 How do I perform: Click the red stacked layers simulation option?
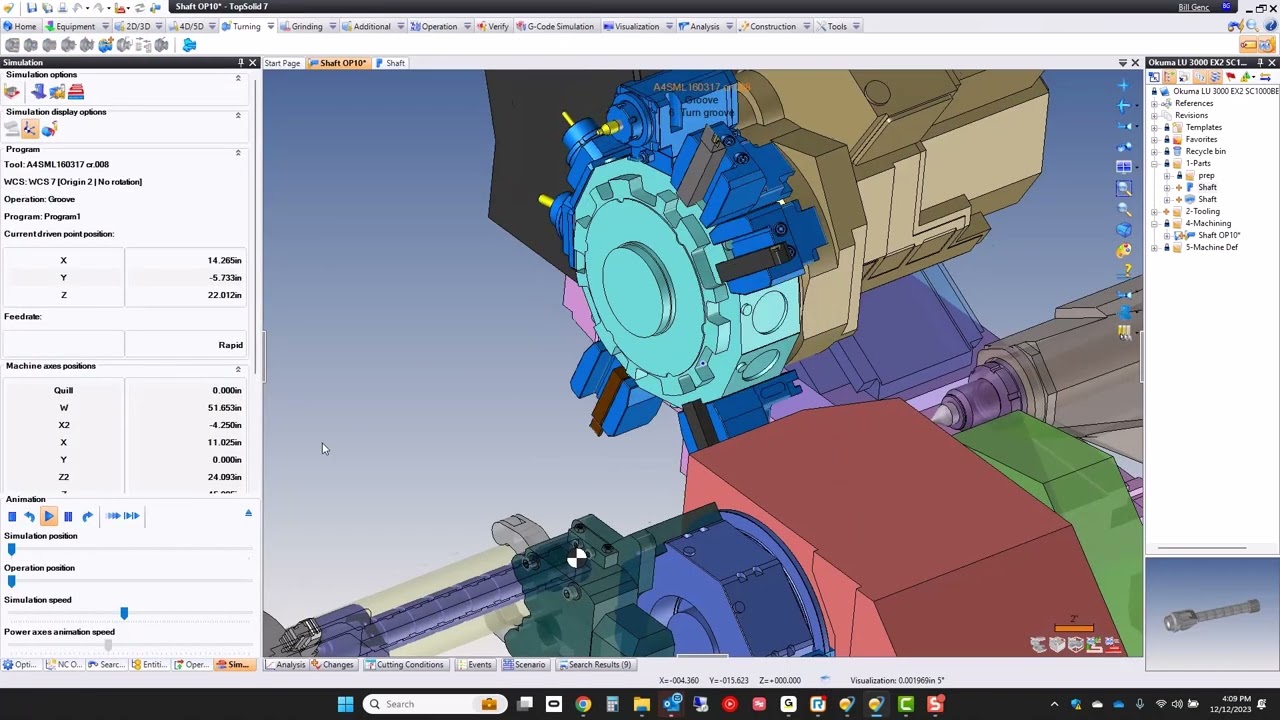pos(76,92)
